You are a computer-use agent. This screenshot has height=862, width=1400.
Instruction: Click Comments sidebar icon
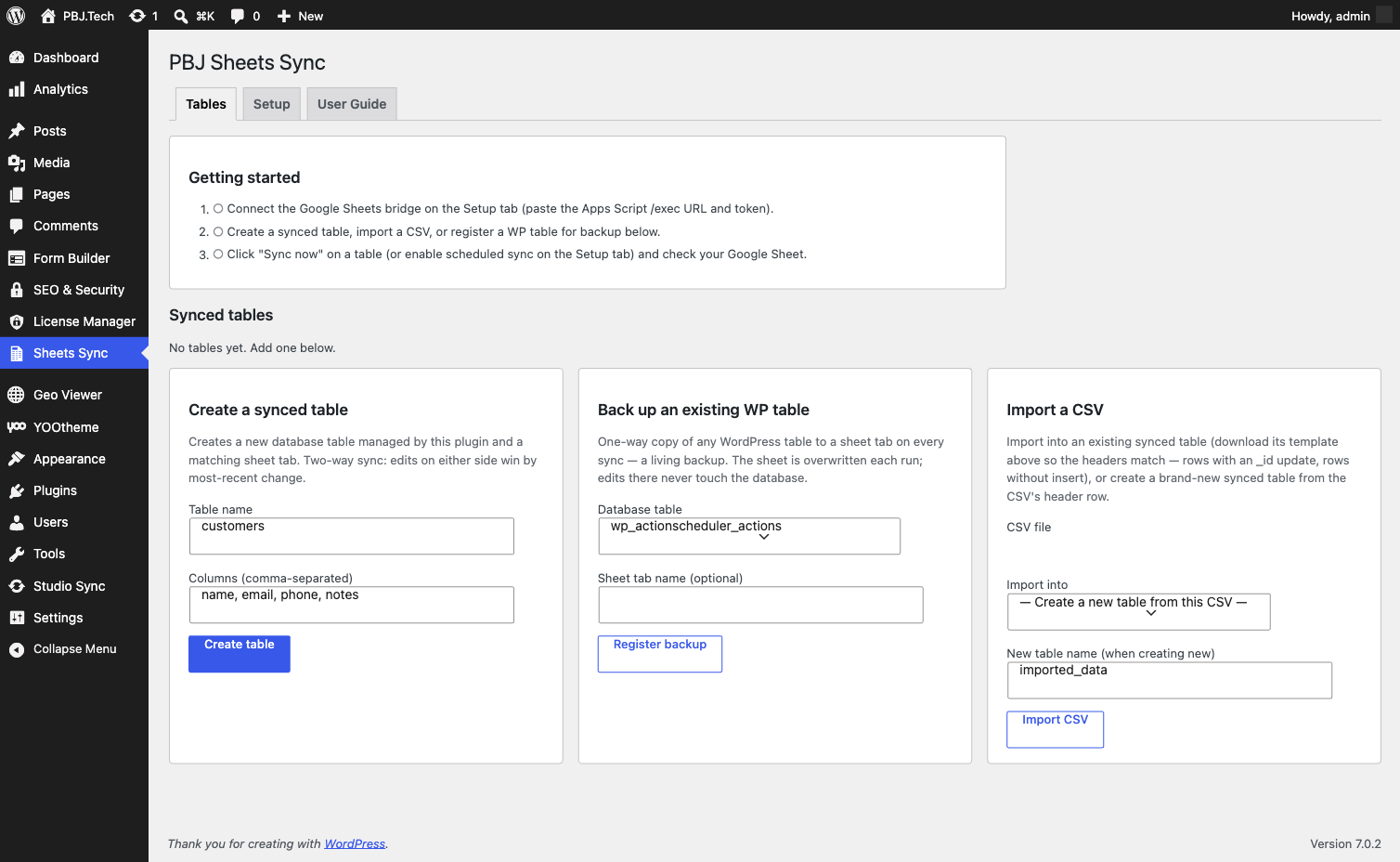tap(17, 226)
